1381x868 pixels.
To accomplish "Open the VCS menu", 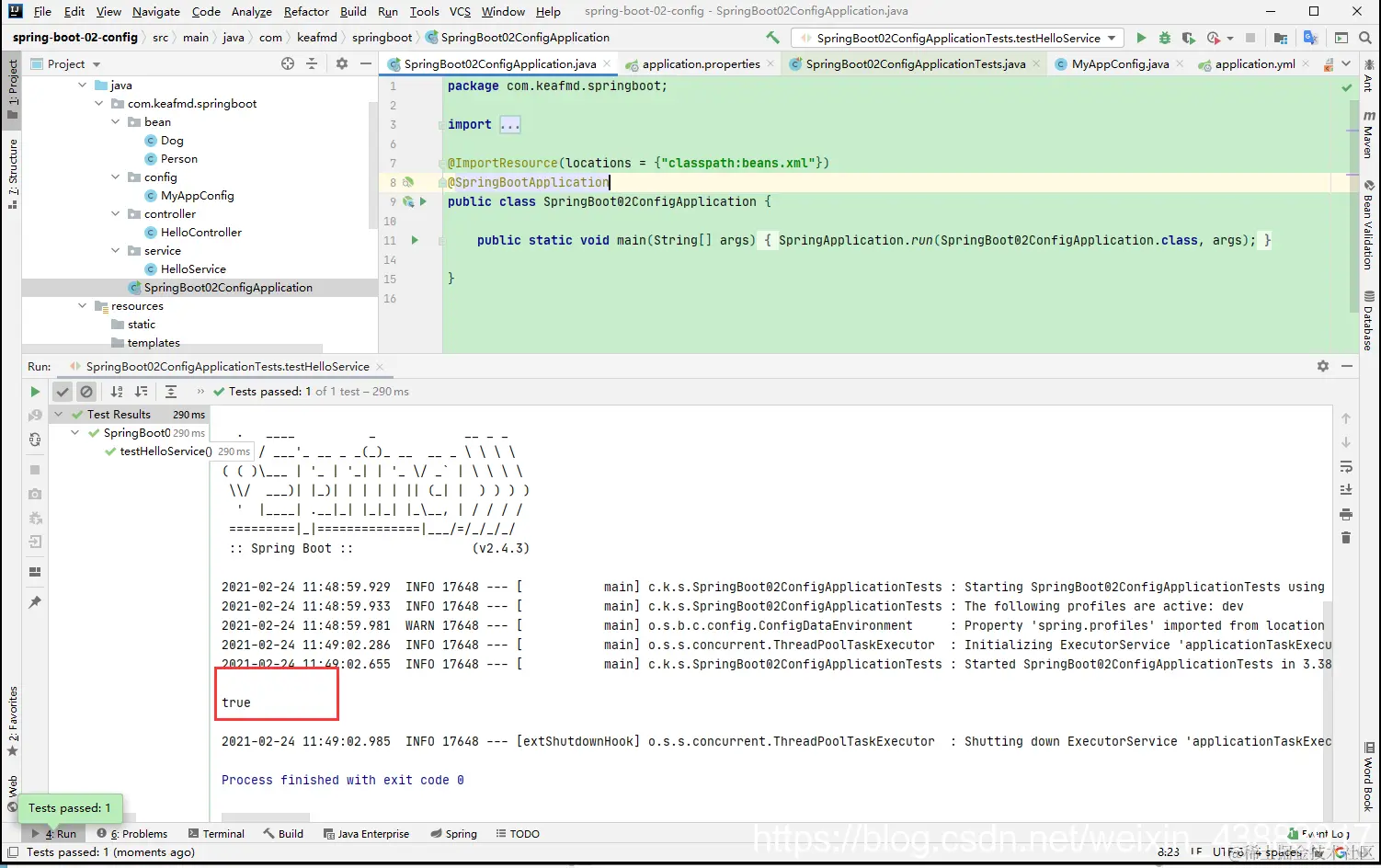I will pyautogui.click(x=460, y=11).
